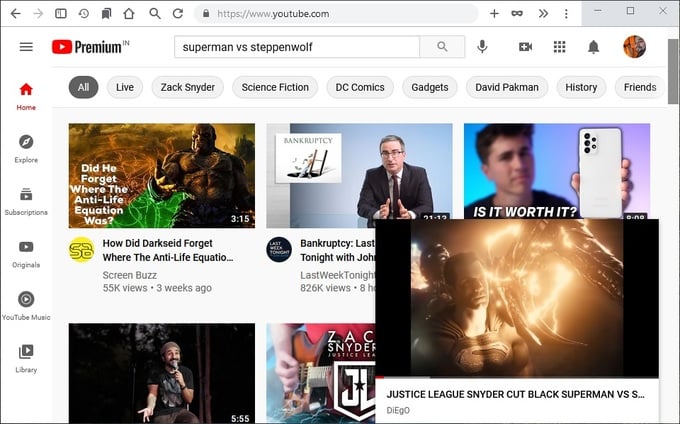Reload the page with refresh icon
This screenshot has width=680, height=424.
(x=178, y=14)
